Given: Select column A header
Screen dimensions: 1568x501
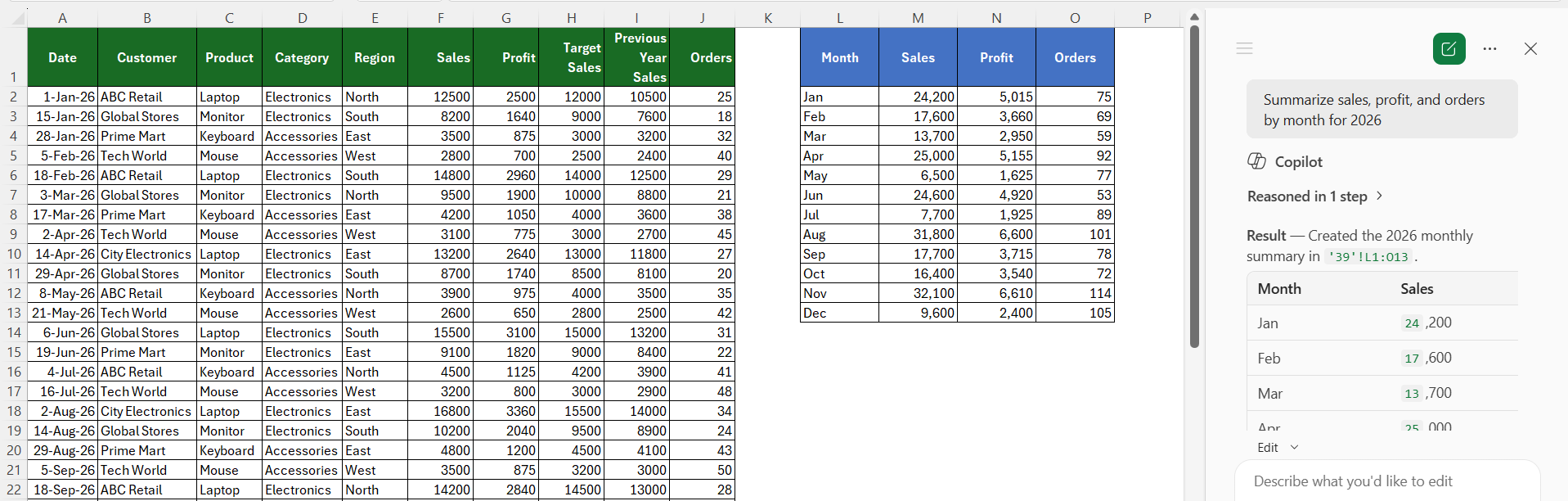Looking at the screenshot, I should tap(62, 18).
